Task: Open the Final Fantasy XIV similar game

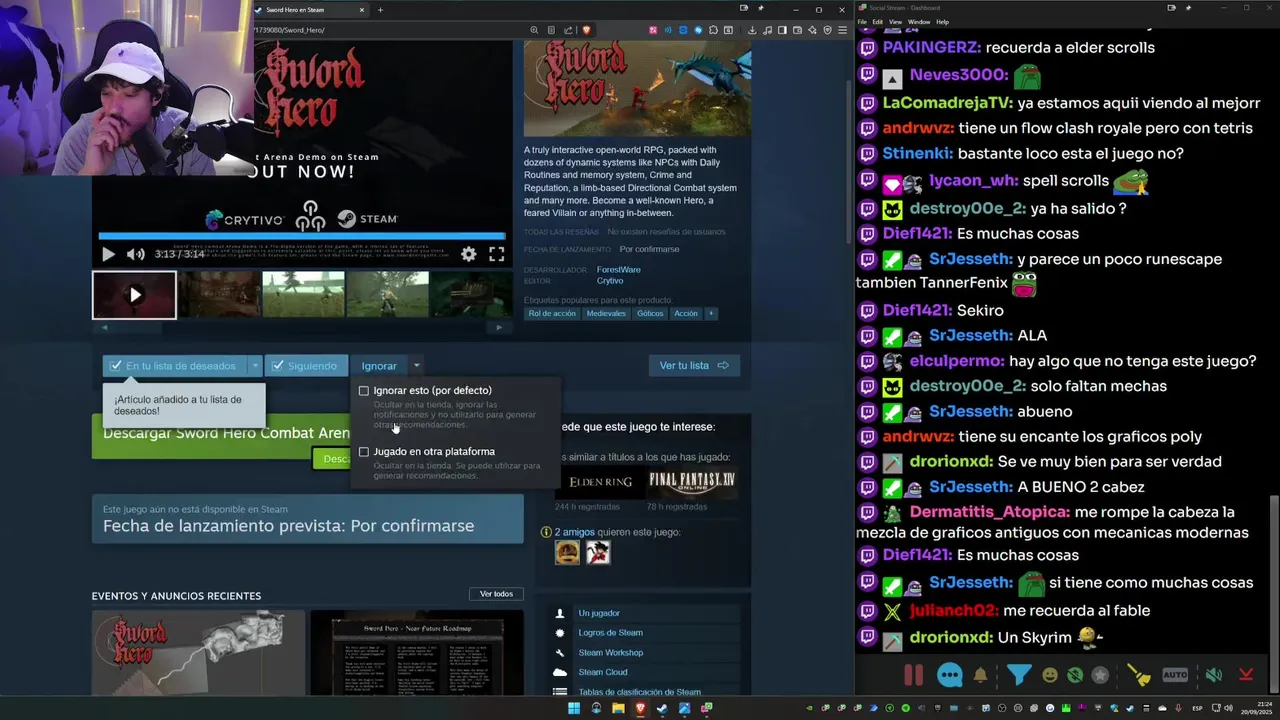Action: pyautogui.click(x=692, y=482)
